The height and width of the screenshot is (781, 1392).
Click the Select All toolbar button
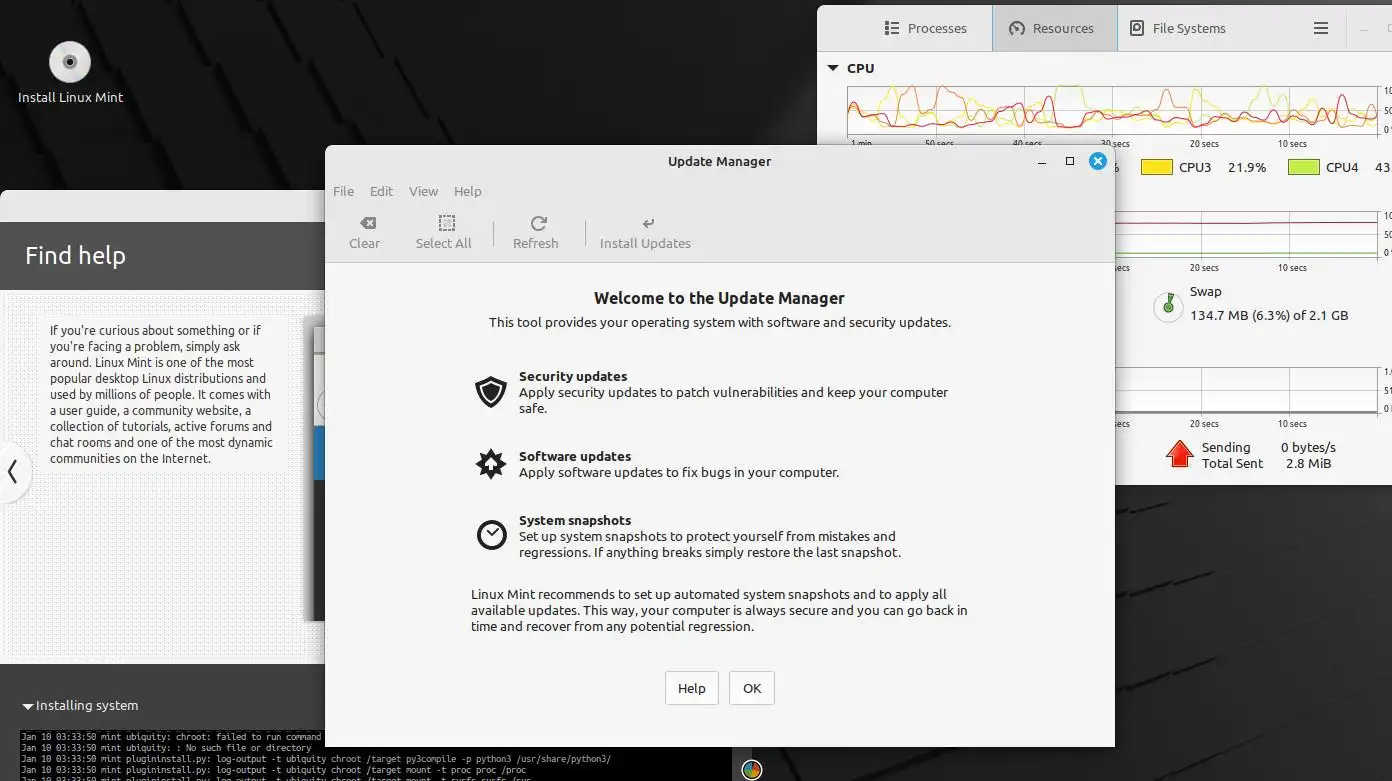coord(443,232)
